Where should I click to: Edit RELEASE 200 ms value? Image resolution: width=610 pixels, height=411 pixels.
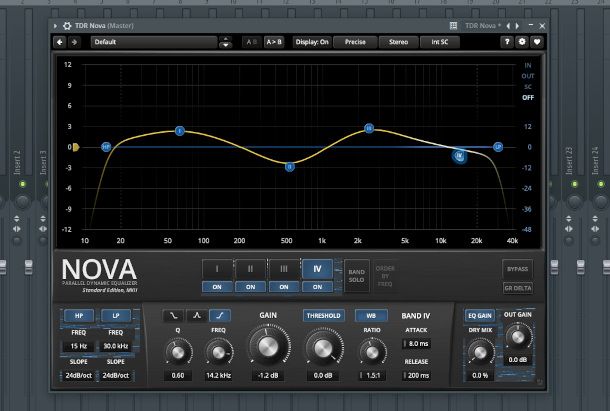pyautogui.click(x=416, y=376)
